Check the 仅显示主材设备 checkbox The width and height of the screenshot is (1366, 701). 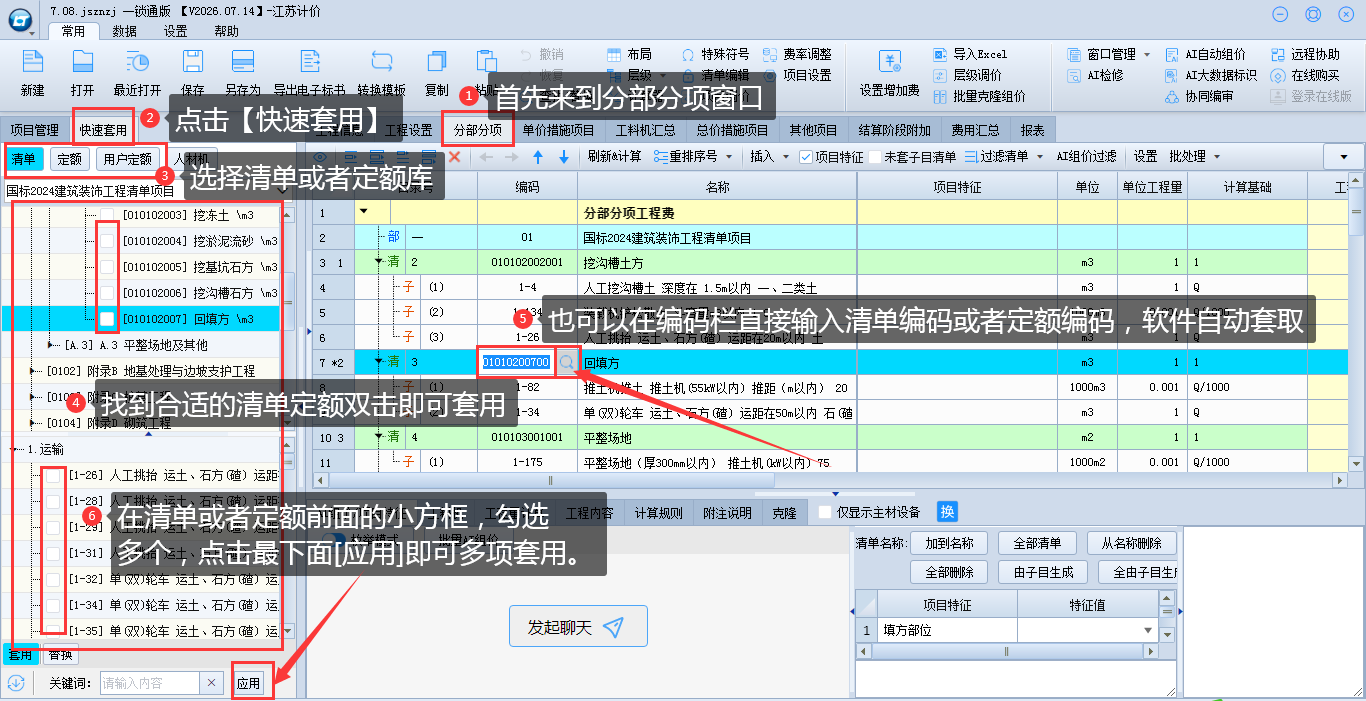tap(825, 513)
